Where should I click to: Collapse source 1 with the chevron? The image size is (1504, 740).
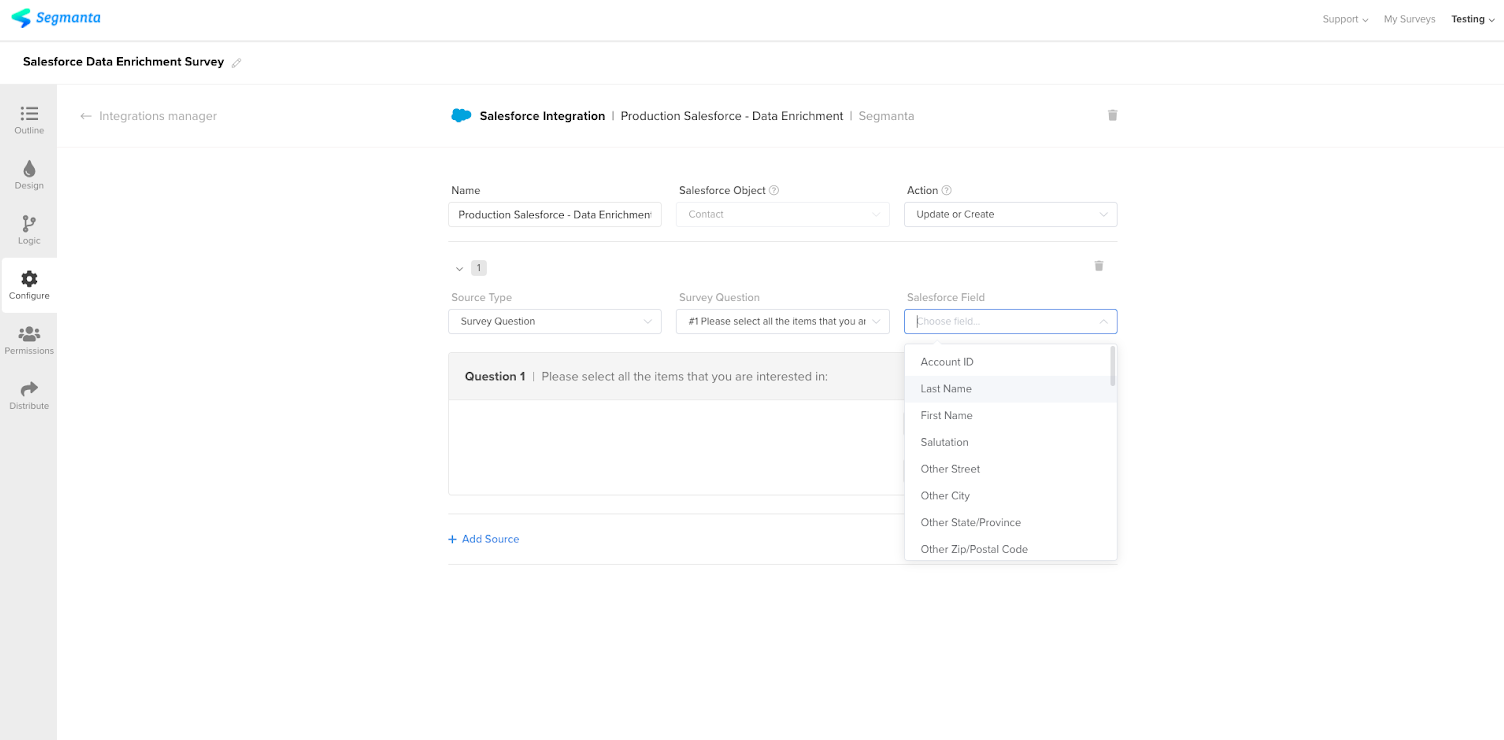(459, 268)
